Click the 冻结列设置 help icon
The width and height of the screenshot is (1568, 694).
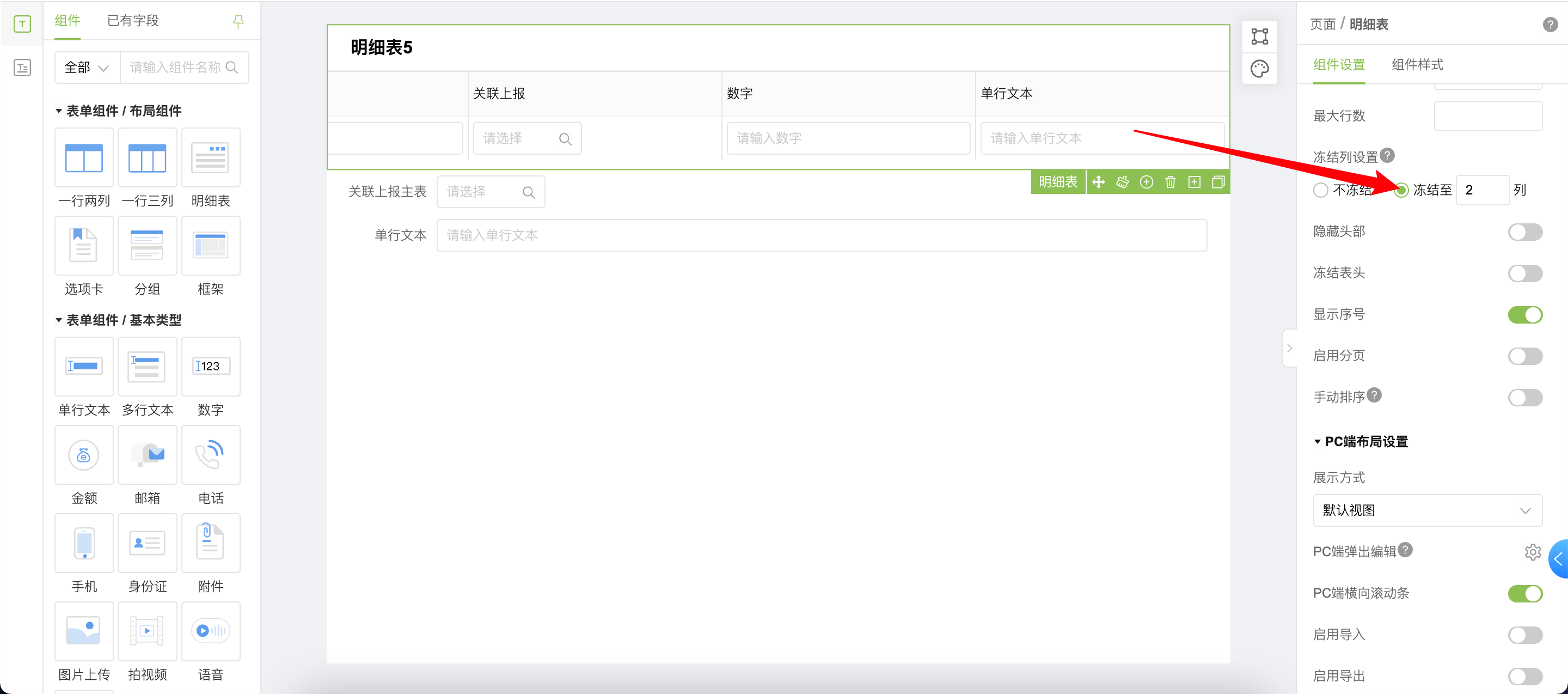[1387, 155]
